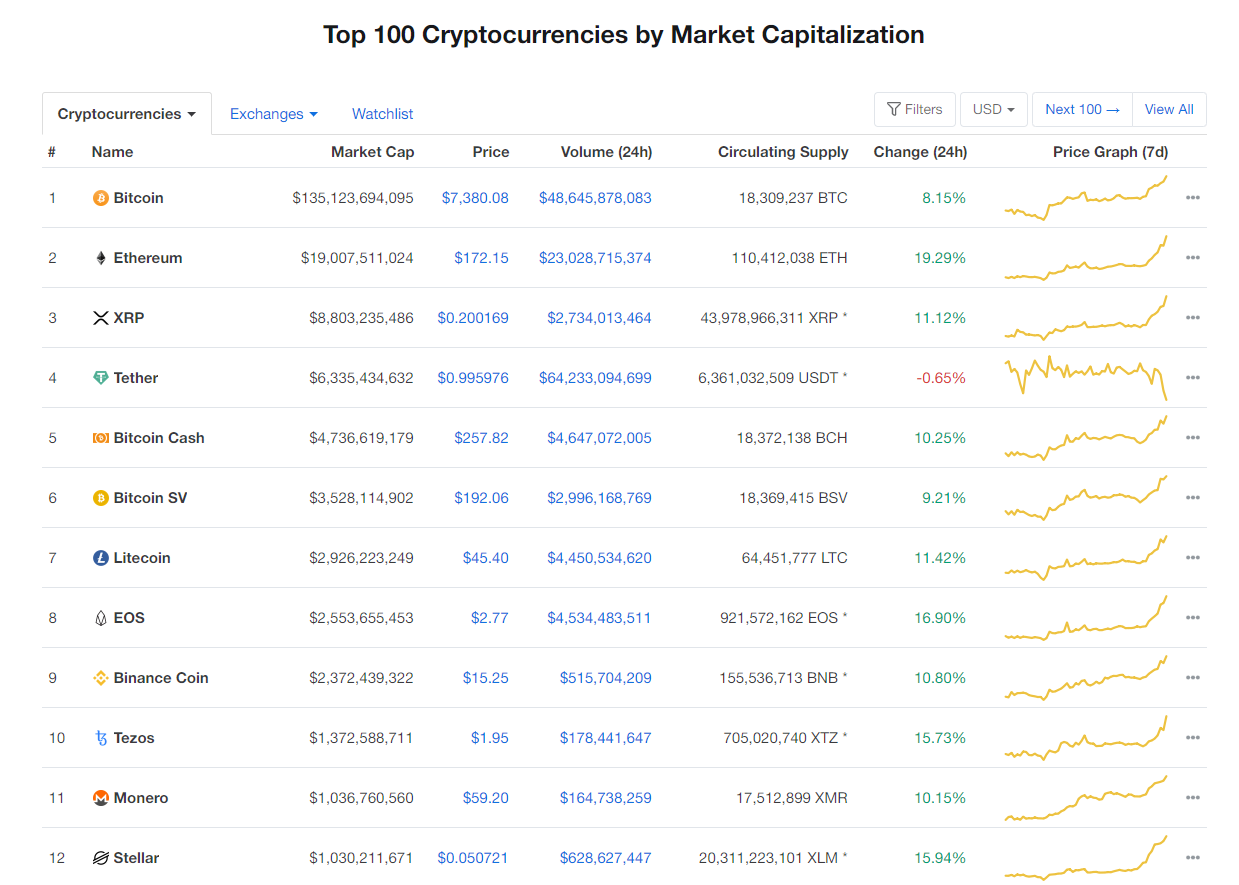Click Tezos market cap $1,372,588,711
This screenshot has height=885, width=1239.
coord(361,738)
